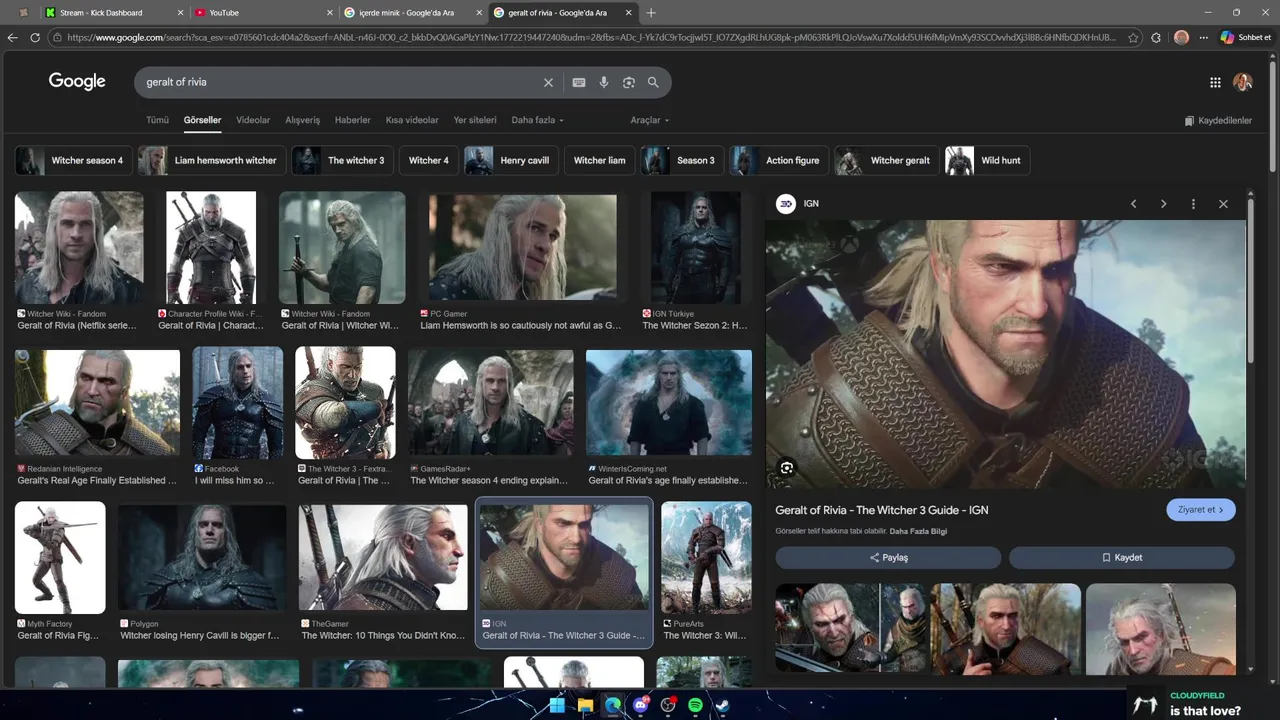Go to the "Alışveriş" tab

point(303,120)
